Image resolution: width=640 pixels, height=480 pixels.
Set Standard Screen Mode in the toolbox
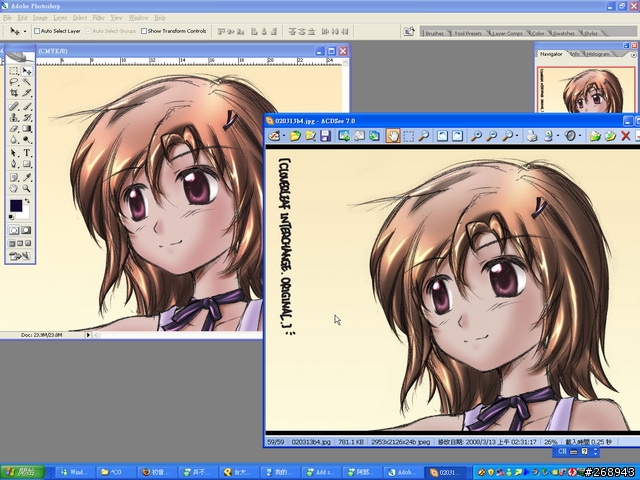point(12,244)
